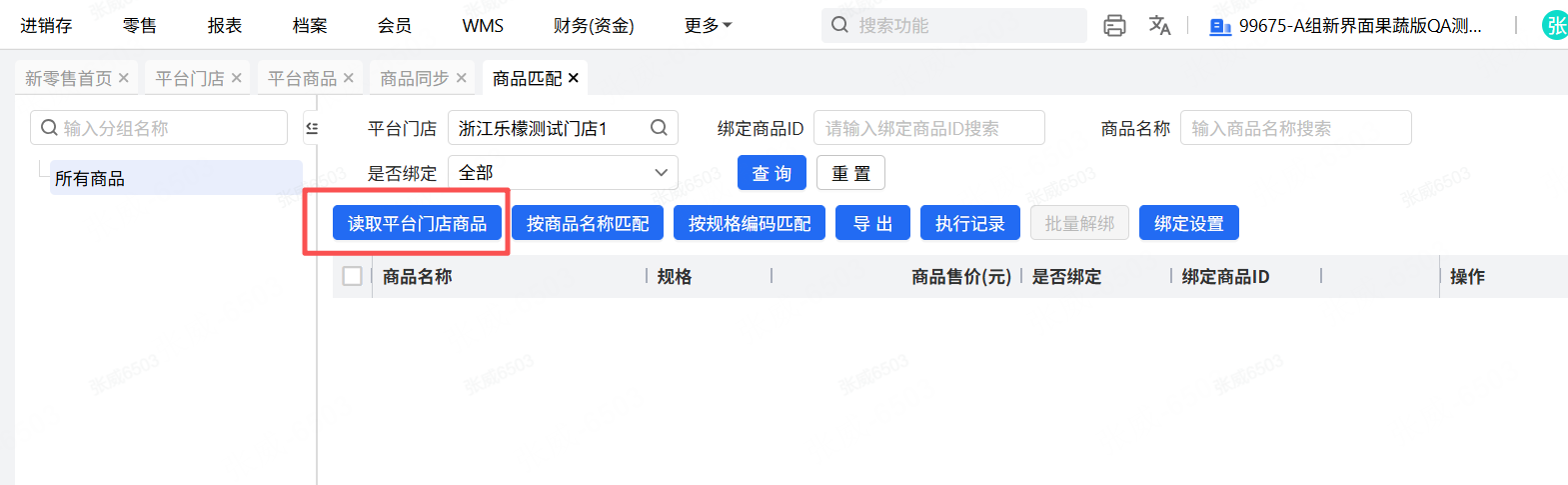Switch to the 新零售首页 tab
Viewport: 1568px width, 485px height.
pos(68,78)
